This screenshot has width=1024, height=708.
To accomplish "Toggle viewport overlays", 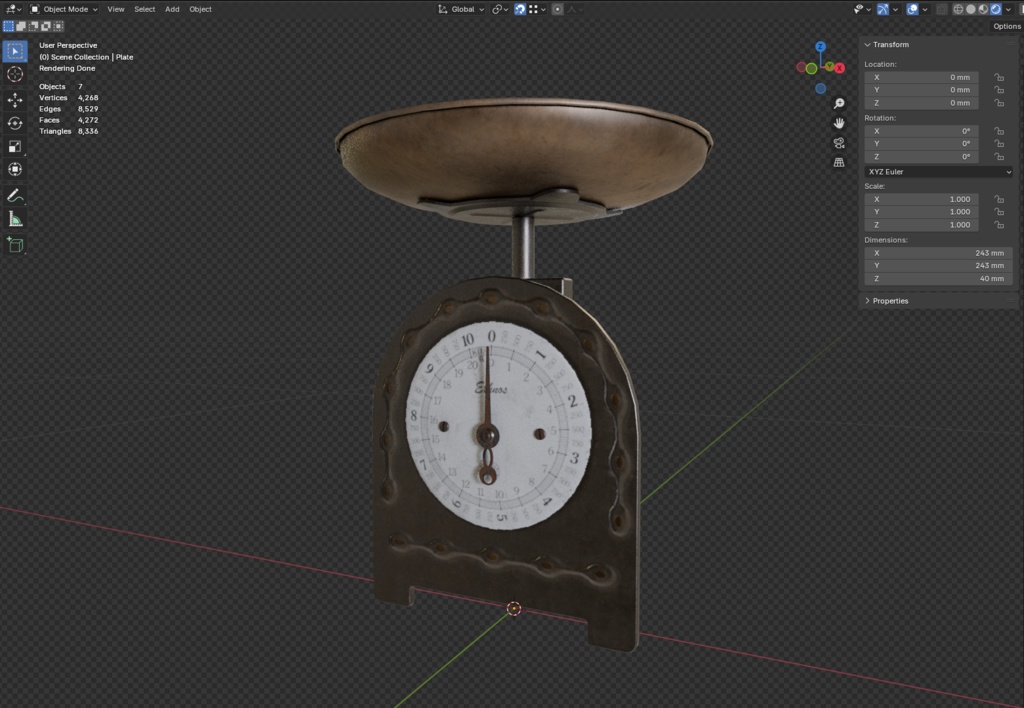I will pos(912,9).
